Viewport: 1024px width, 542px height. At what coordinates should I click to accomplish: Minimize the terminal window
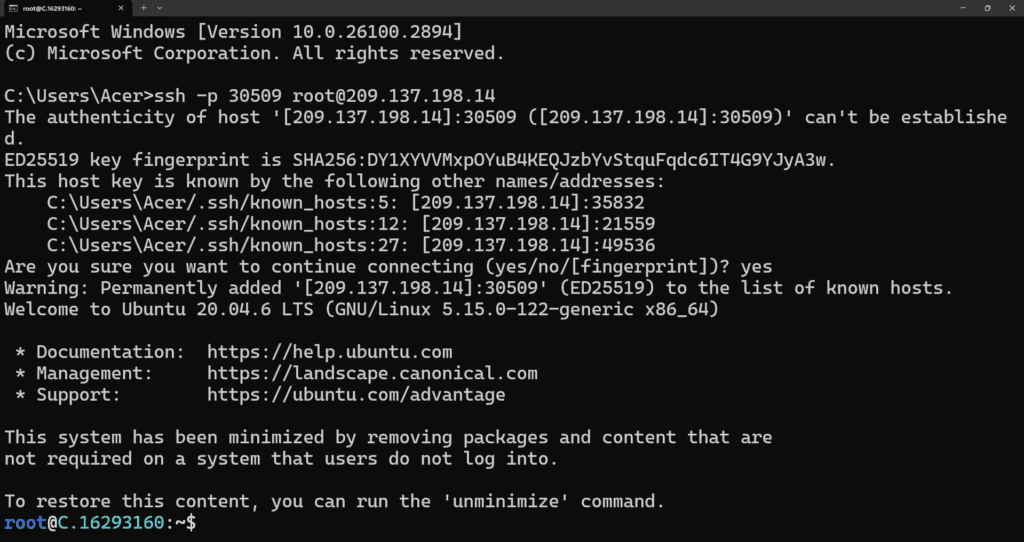click(x=963, y=8)
